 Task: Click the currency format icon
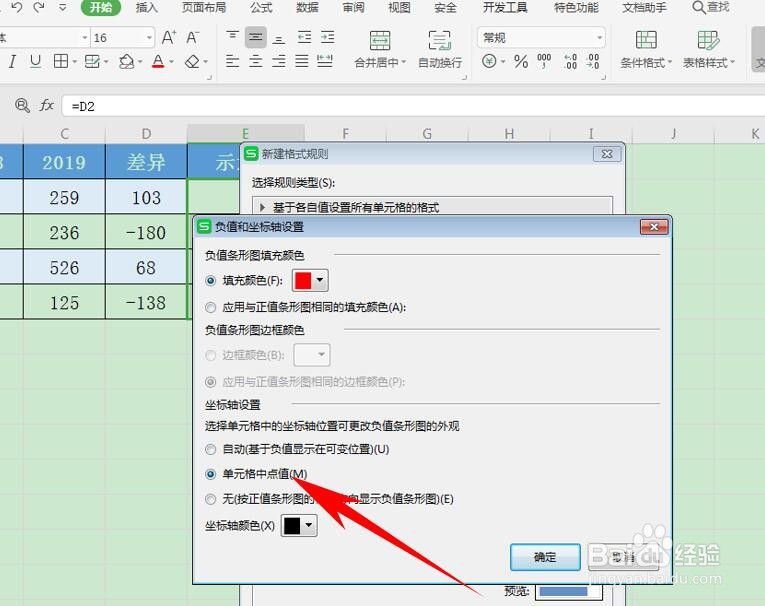click(489, 61)
